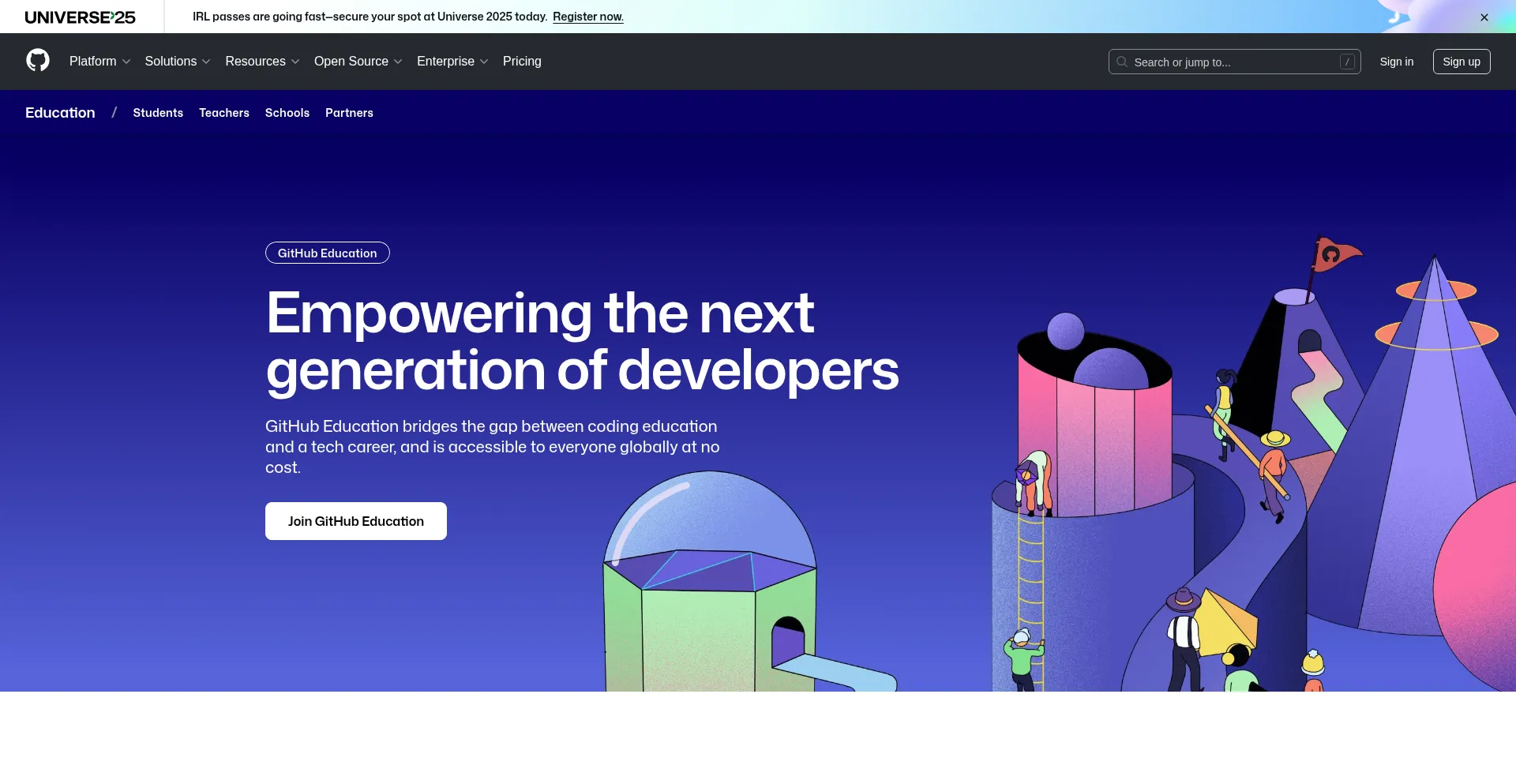
Task: Open the Open Source dropdown
Action: (x=358, y=62)
